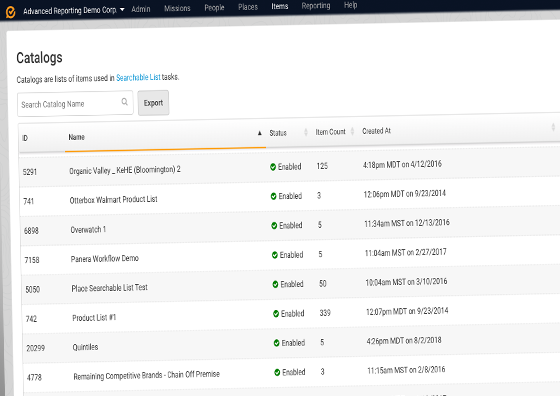Viewport: 560px width, 396px height.
Task: Open the Quintiles catalog
Action: 85,347
